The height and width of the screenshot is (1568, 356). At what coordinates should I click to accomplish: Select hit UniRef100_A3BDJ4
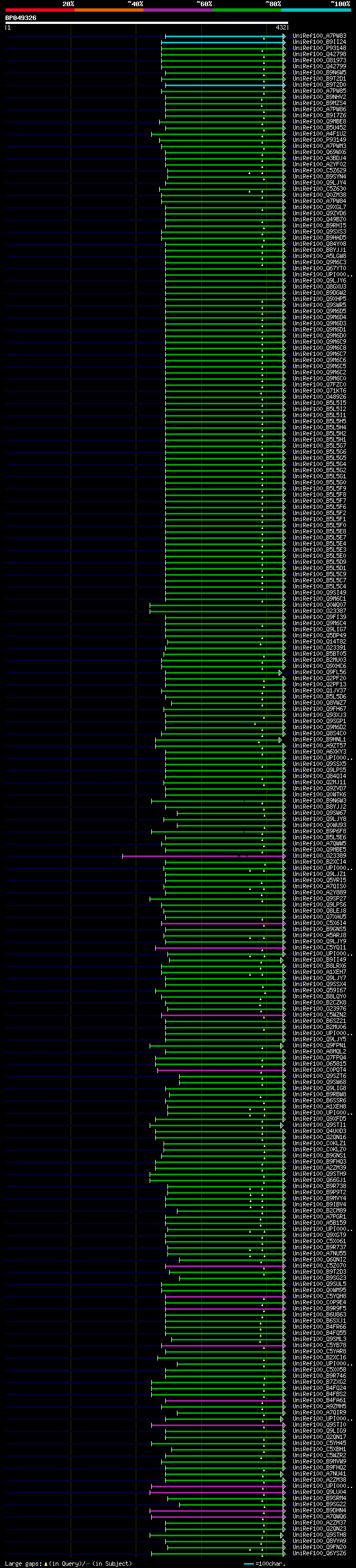tap(319, 159)
